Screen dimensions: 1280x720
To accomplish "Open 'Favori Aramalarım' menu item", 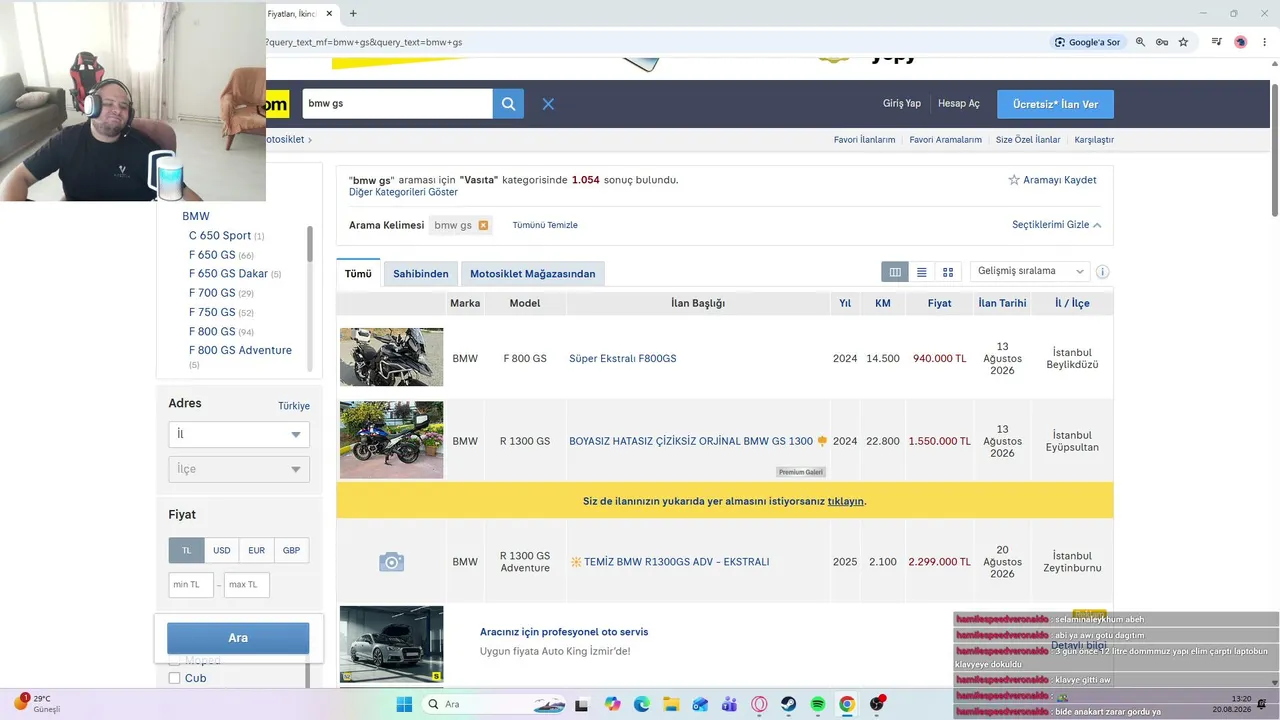I will (945, 140).
